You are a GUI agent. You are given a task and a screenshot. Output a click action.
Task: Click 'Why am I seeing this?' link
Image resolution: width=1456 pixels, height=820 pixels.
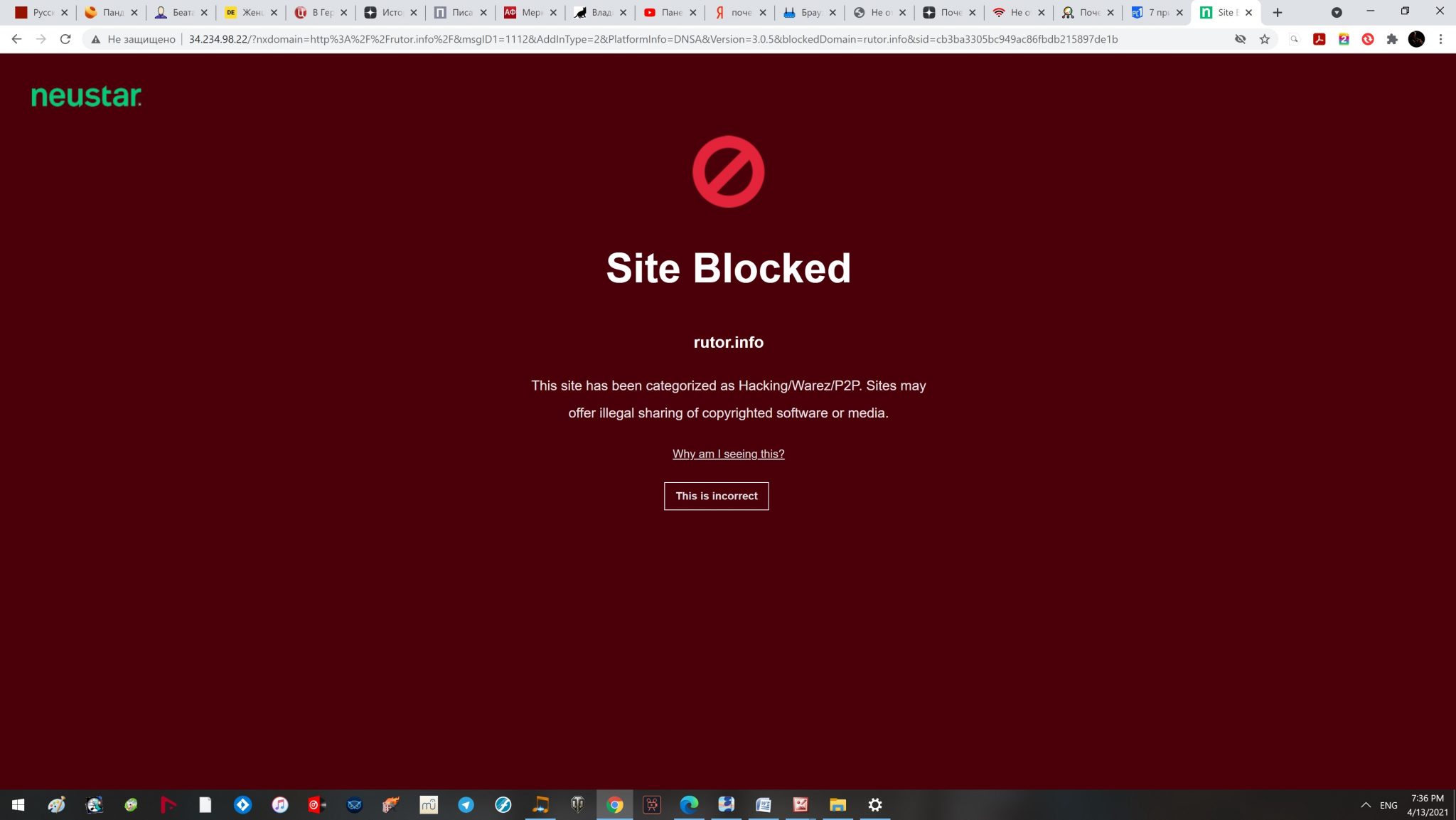click(x=729, y=453)
